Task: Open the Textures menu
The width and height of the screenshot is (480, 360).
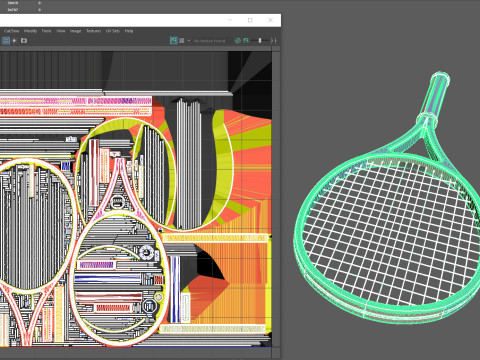Action: pyautogui.click(x=94, y=31)
